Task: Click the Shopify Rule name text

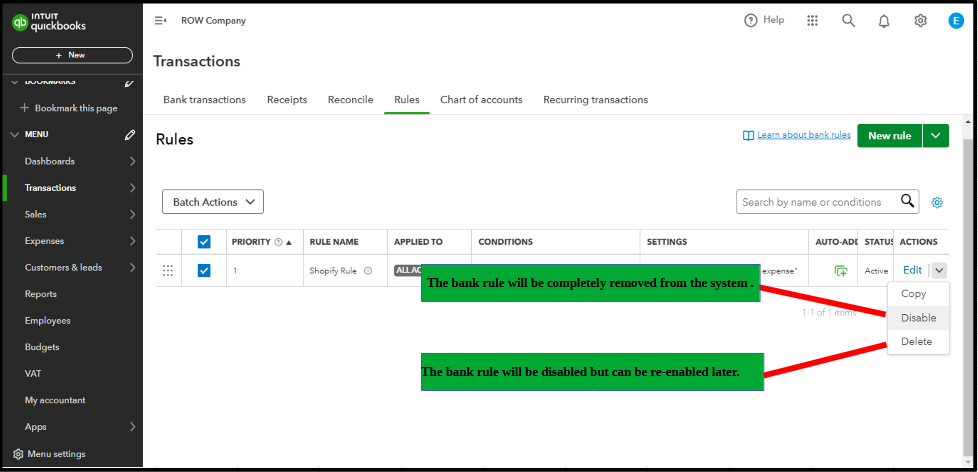Action: 333,271
